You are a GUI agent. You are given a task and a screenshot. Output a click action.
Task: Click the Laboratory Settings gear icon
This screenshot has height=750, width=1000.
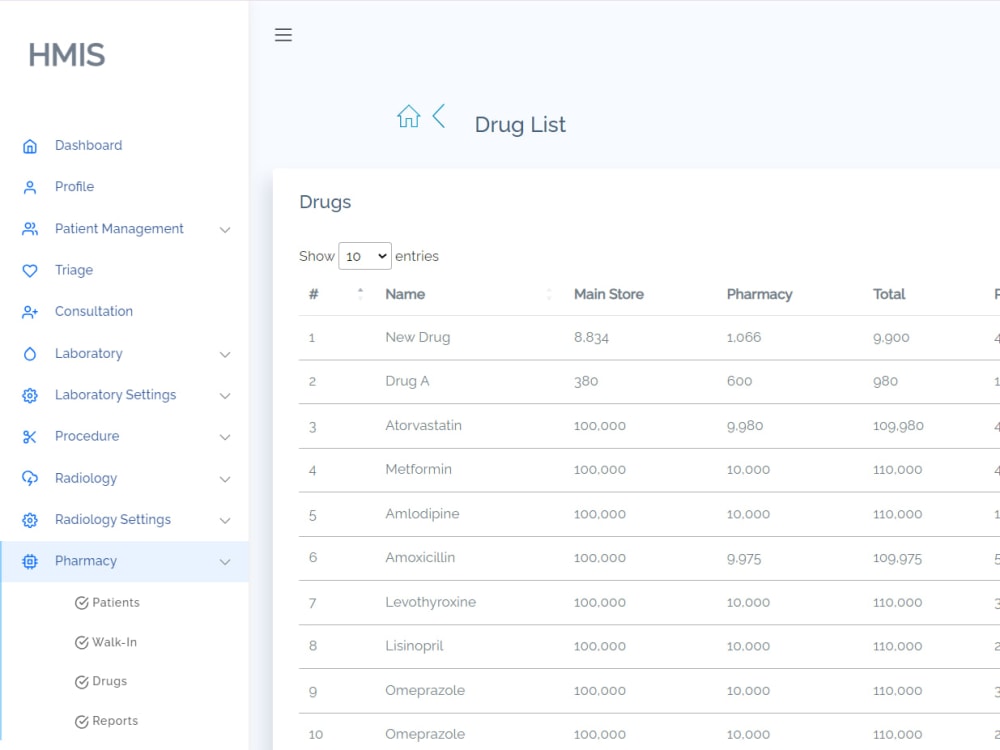pos(30,395)
